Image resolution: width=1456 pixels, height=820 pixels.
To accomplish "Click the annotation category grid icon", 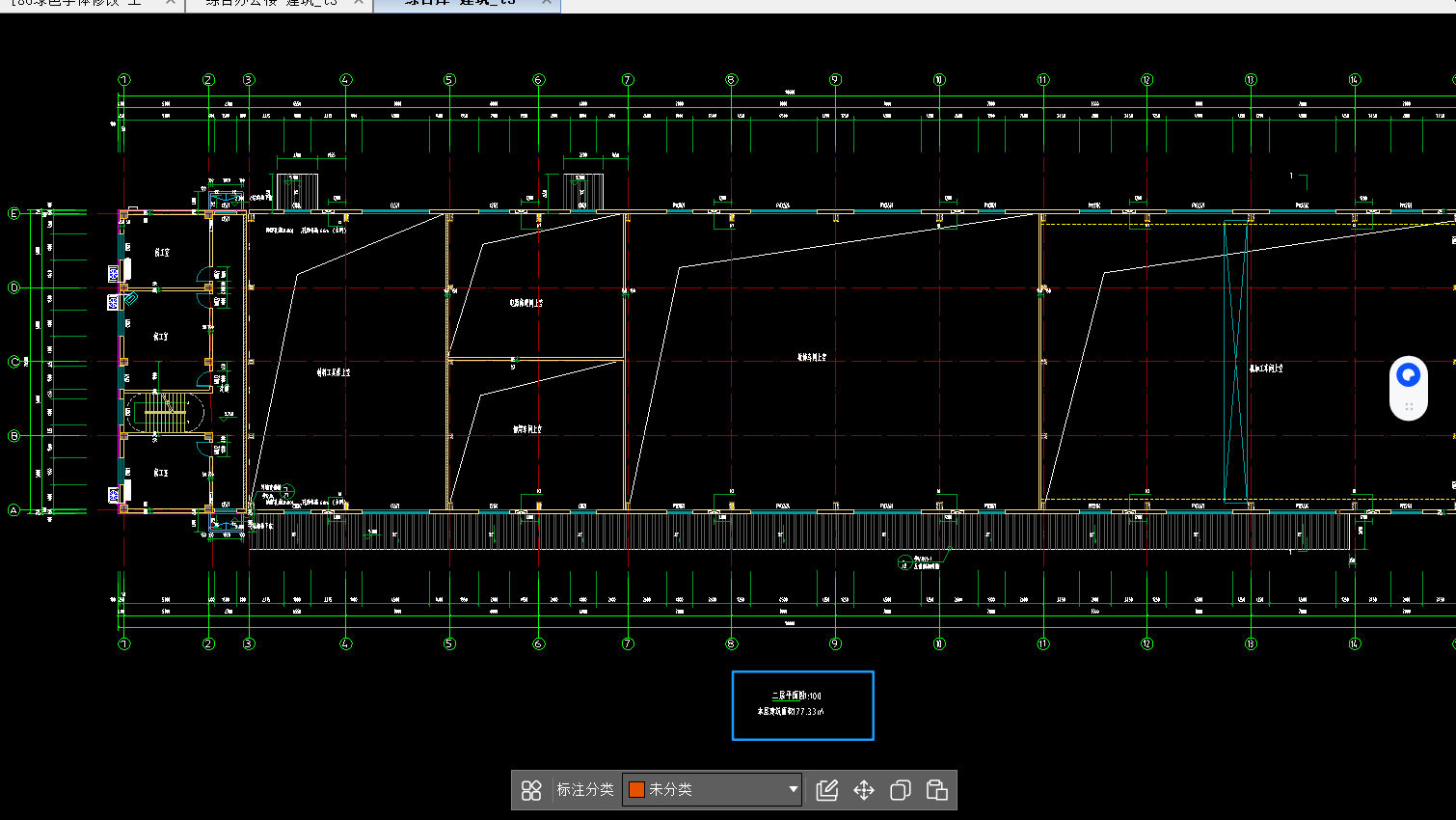I will click(531, 790).
